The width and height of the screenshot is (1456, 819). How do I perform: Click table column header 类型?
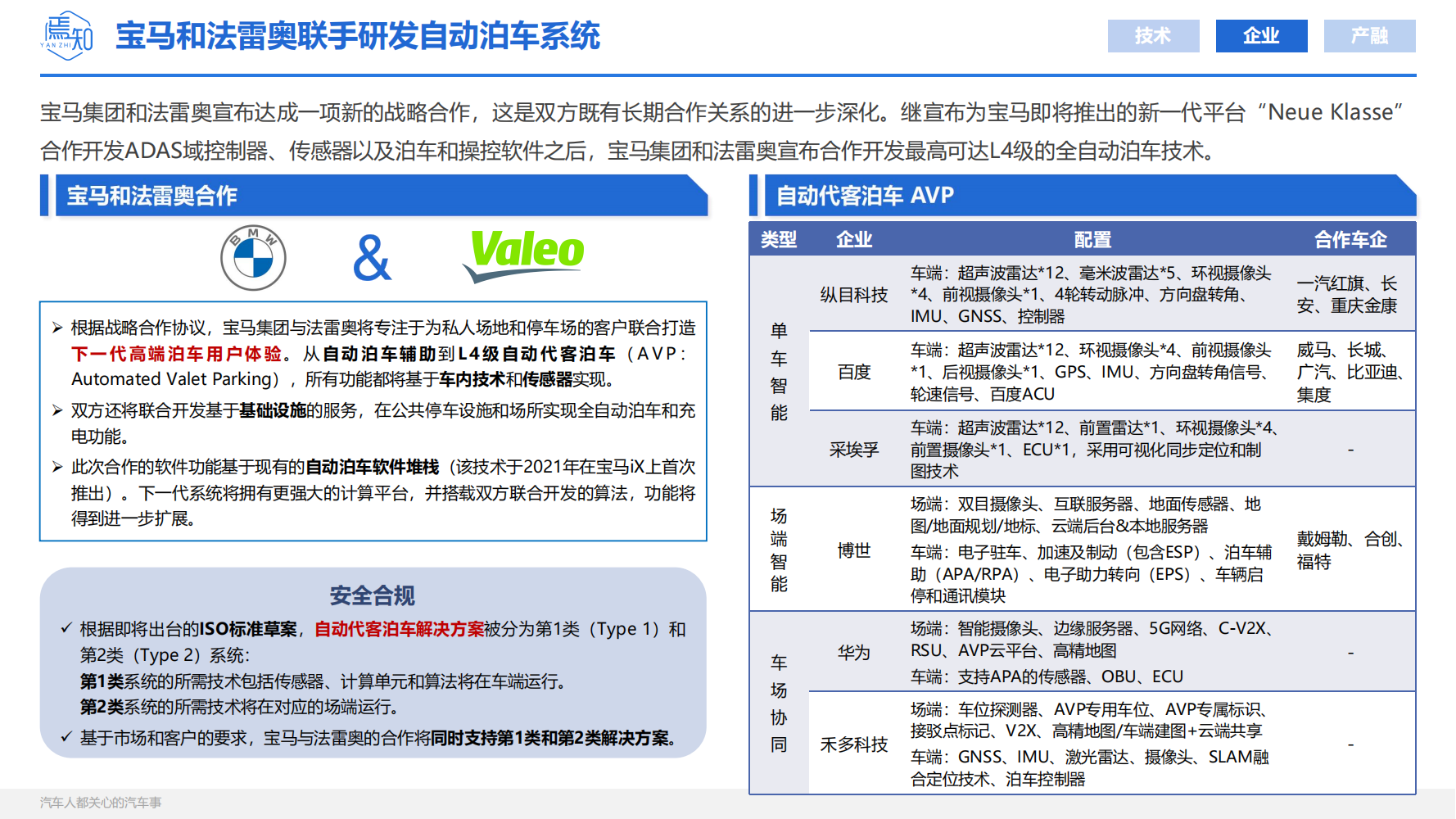point(779,239)
